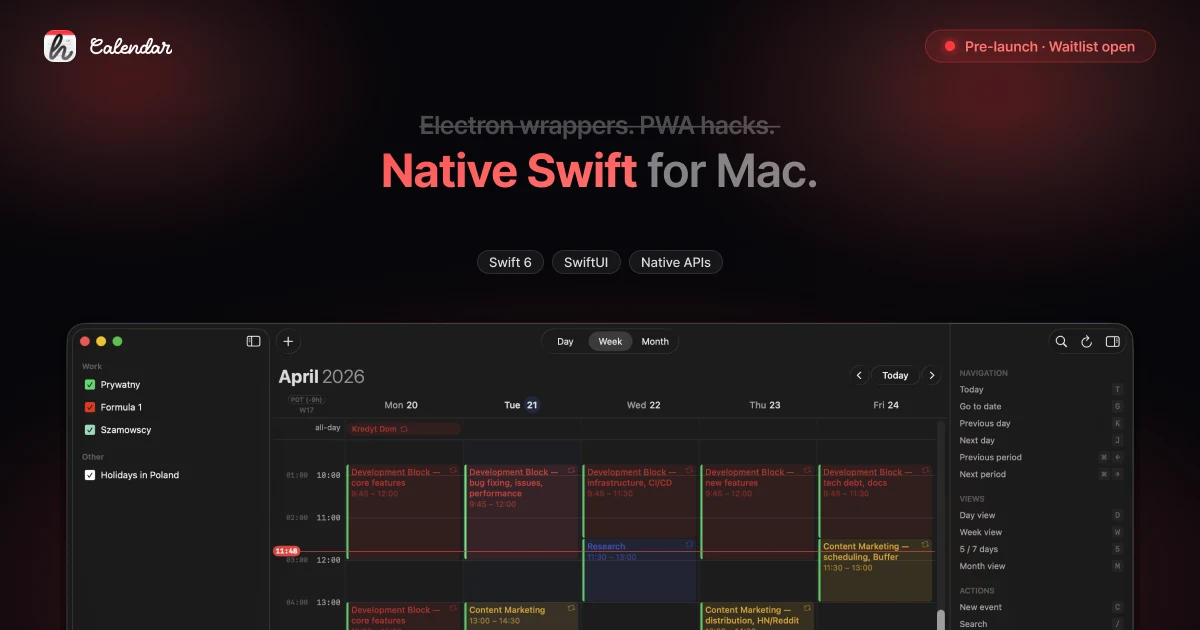Uncheck the Prywatny calendar

click(x=90, y=384)
